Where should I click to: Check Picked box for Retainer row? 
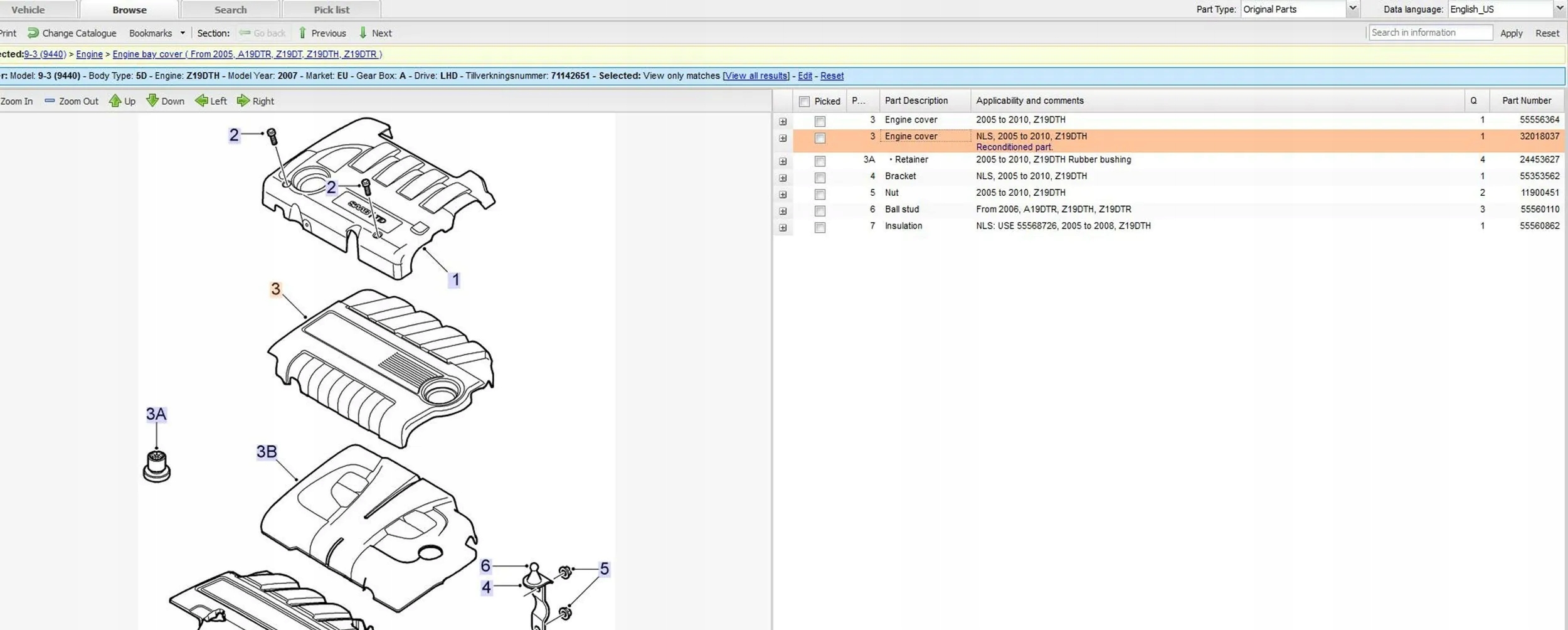[820, 161]
